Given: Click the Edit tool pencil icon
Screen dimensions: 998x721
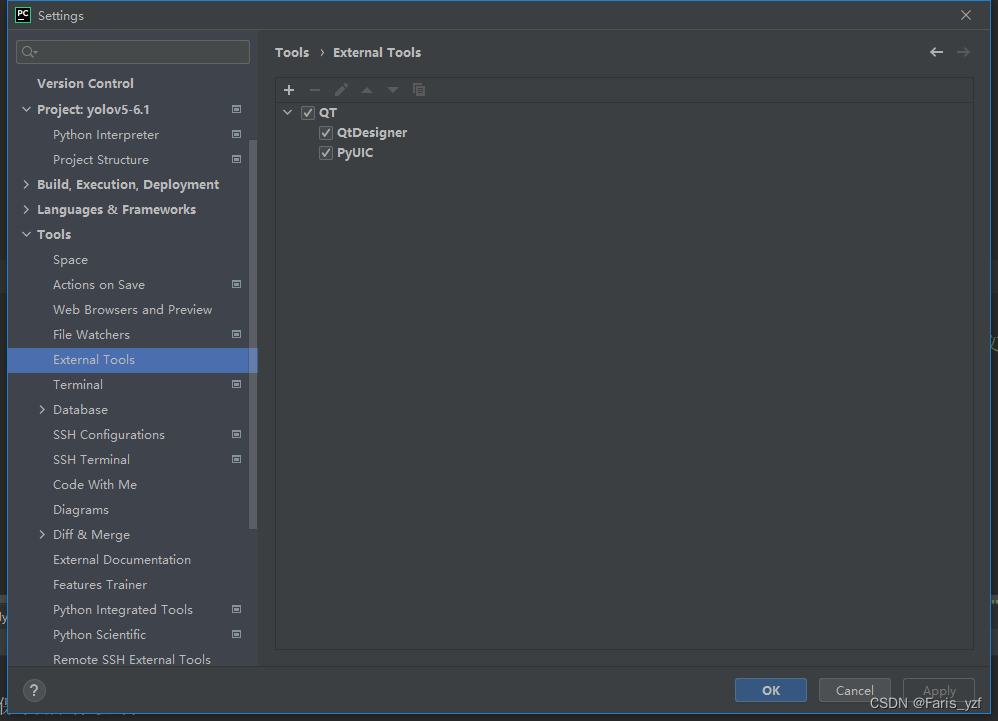Looking at the screenshot, I should point(341,90).
